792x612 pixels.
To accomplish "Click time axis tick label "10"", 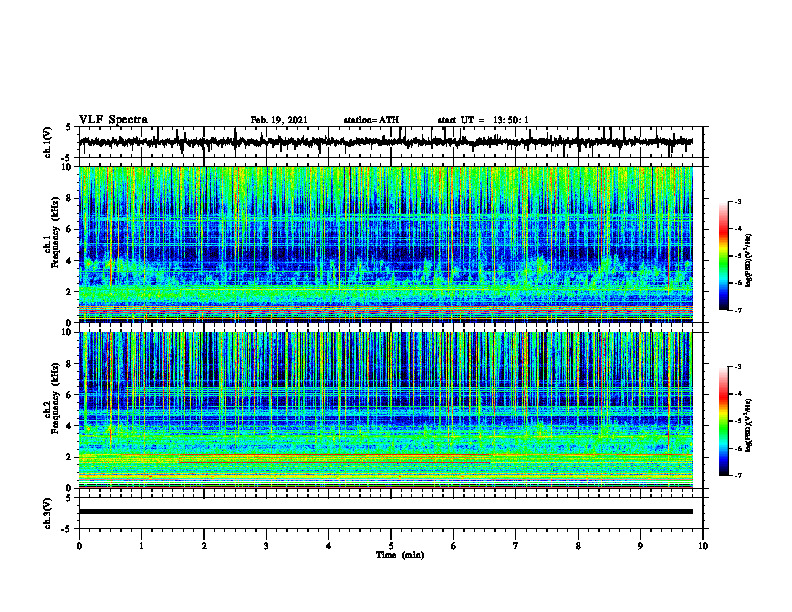I will pyautogui.click(x=703, y=546).
